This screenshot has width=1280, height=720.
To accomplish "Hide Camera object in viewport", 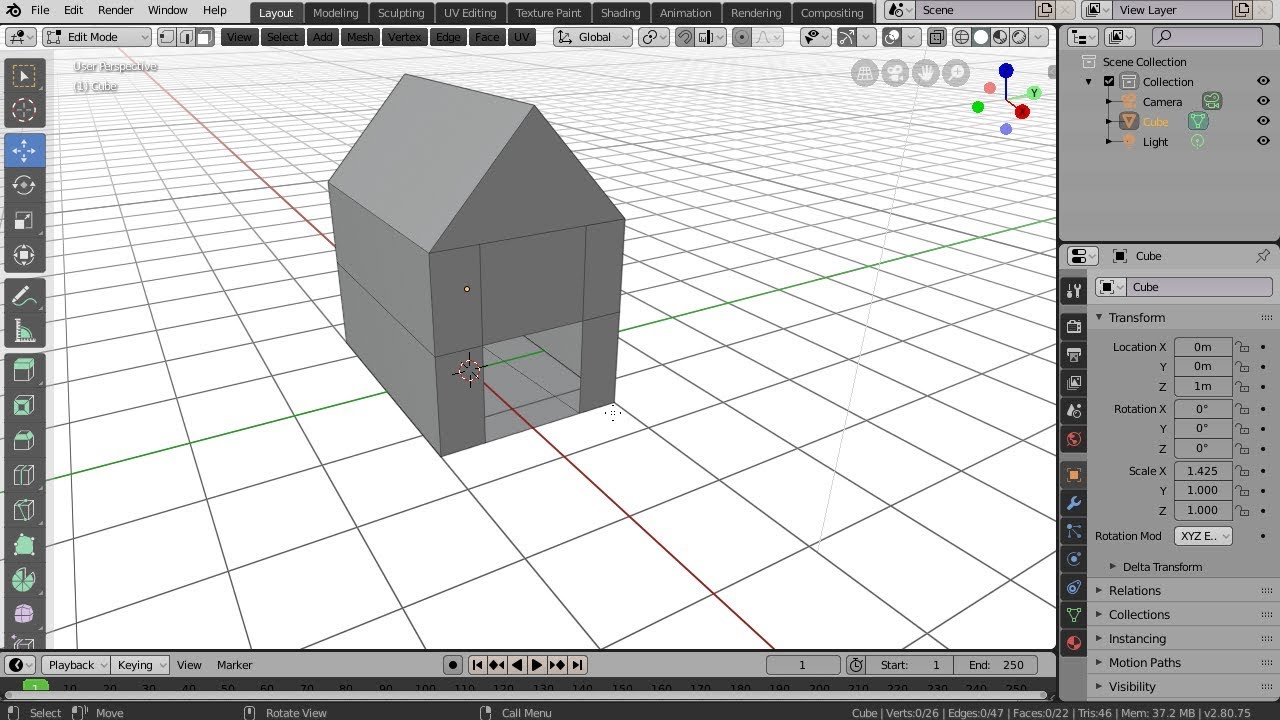I will [1263, 102].
